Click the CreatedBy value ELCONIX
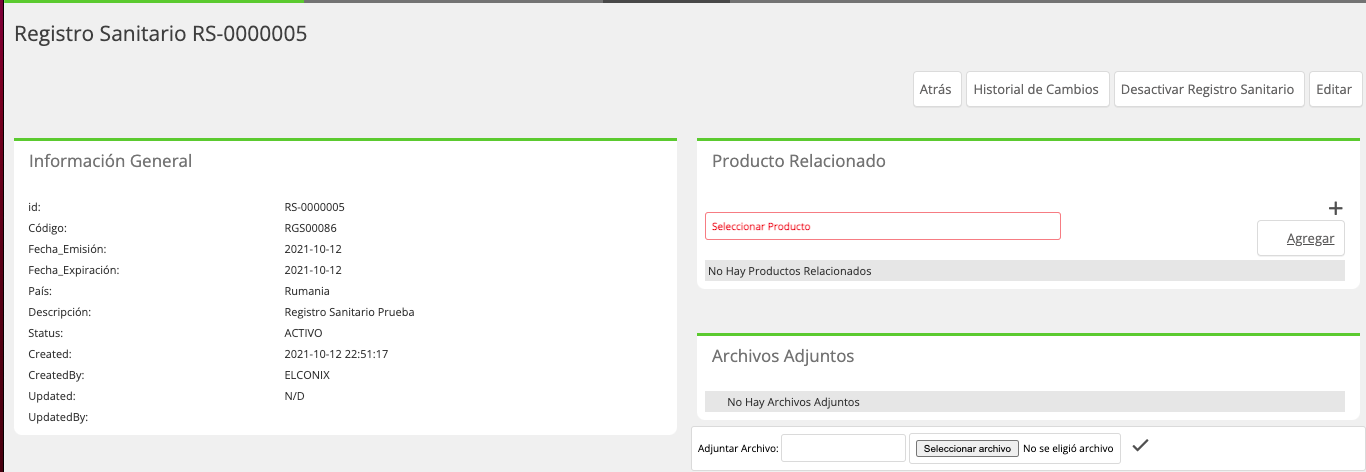Image resolution: width=1366 pixels, height=472 pixels. click(307, 375)
